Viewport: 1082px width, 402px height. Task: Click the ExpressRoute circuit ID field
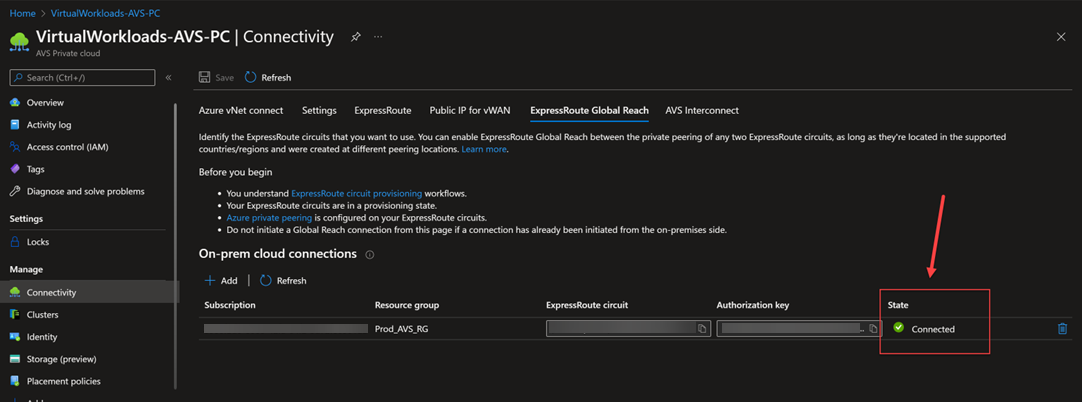click(627, 329)
